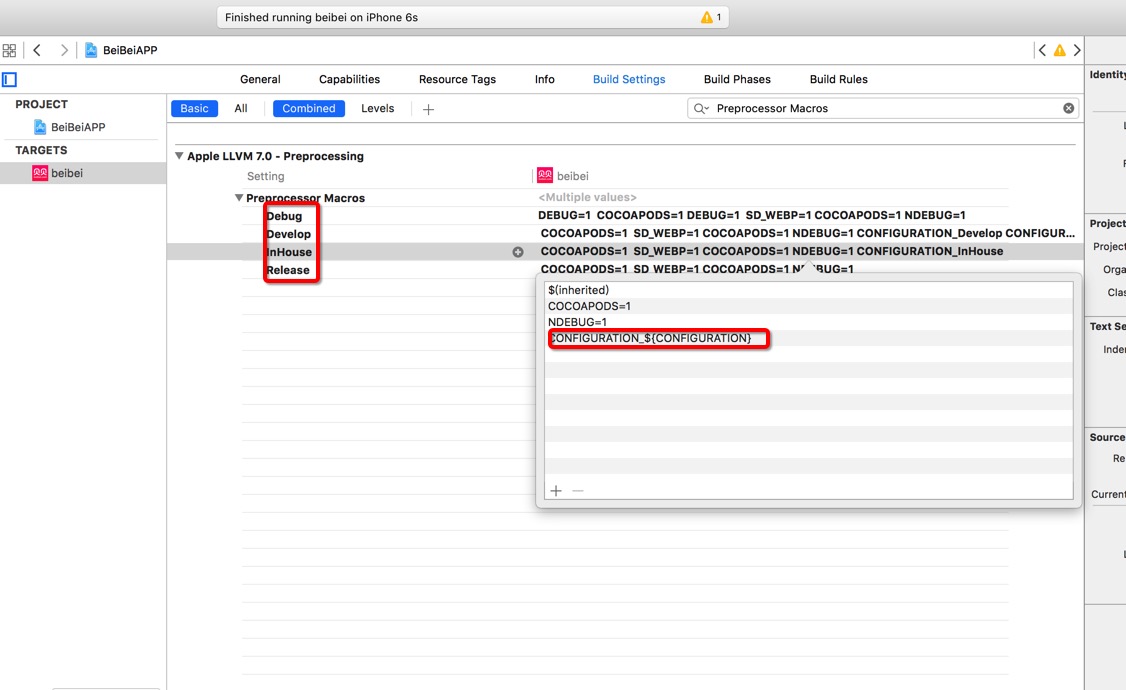Toggle the project and targets list panel
Screen dimensions: 1126x690
(x=9, y=80)
